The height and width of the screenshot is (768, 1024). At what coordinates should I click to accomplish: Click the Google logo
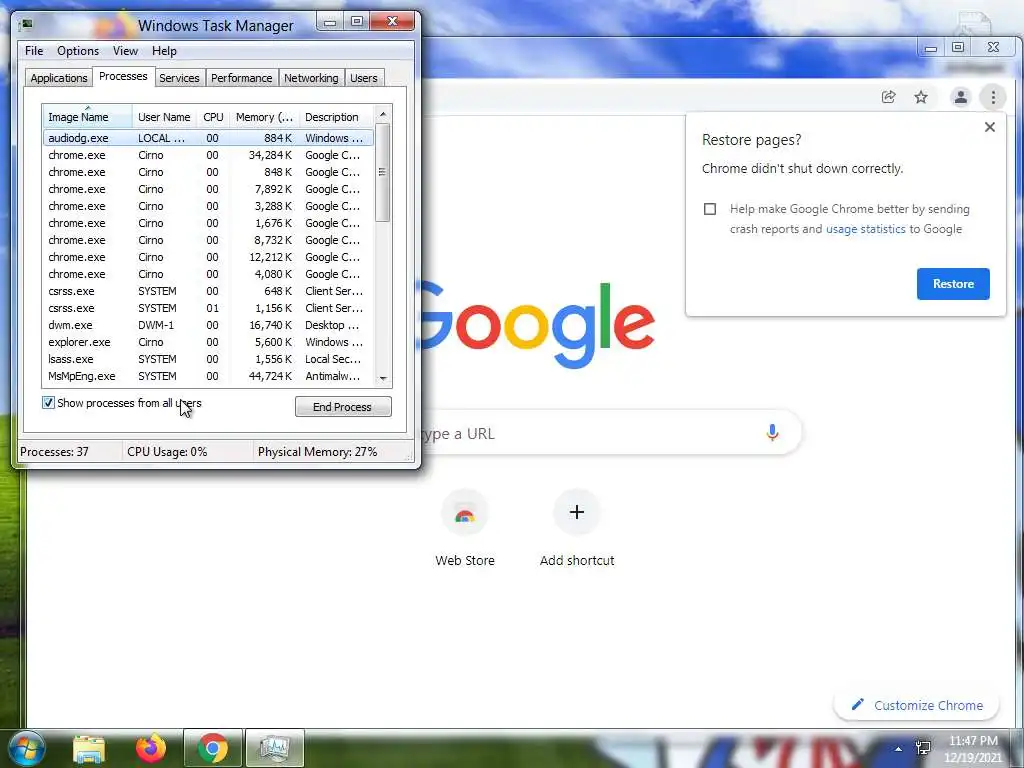pyautogui.click(x=537, y=325)
